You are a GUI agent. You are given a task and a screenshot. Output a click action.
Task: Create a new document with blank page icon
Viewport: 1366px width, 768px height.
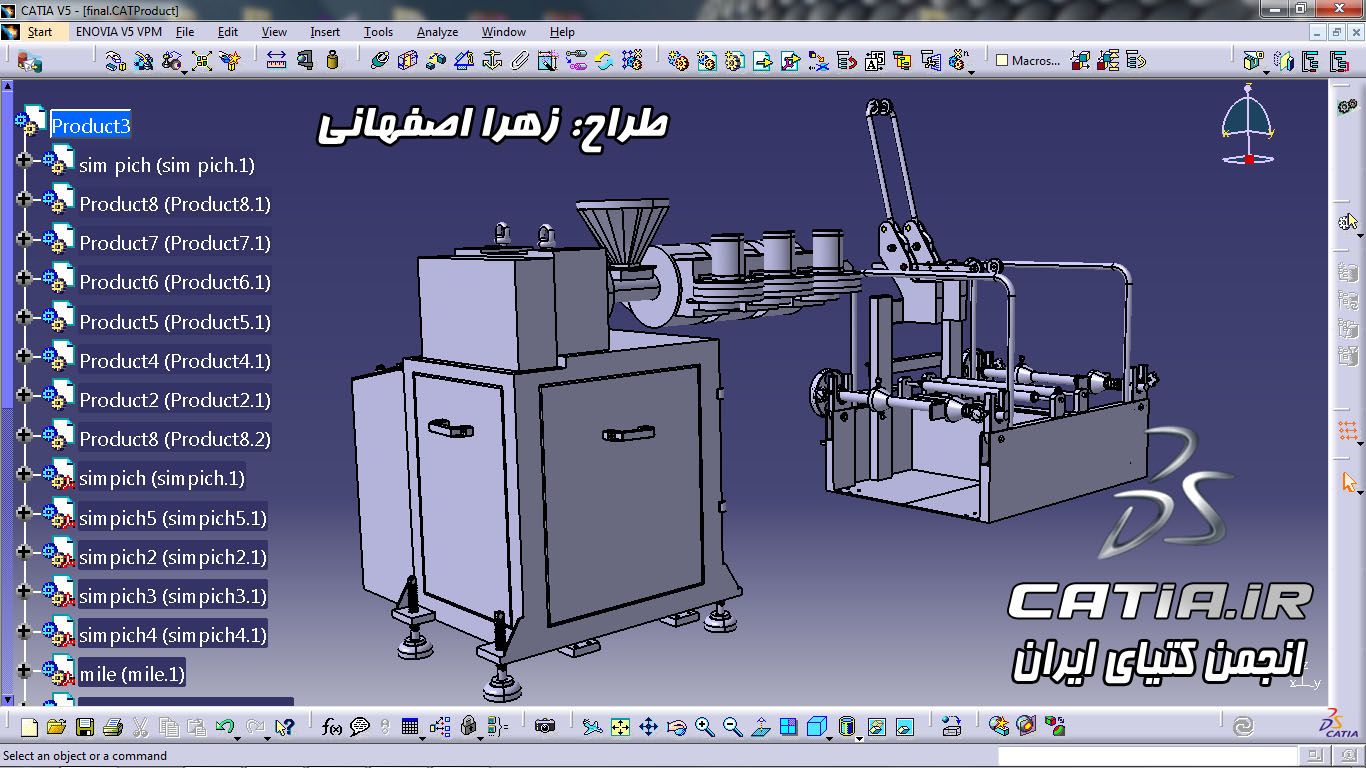(29, 727)
